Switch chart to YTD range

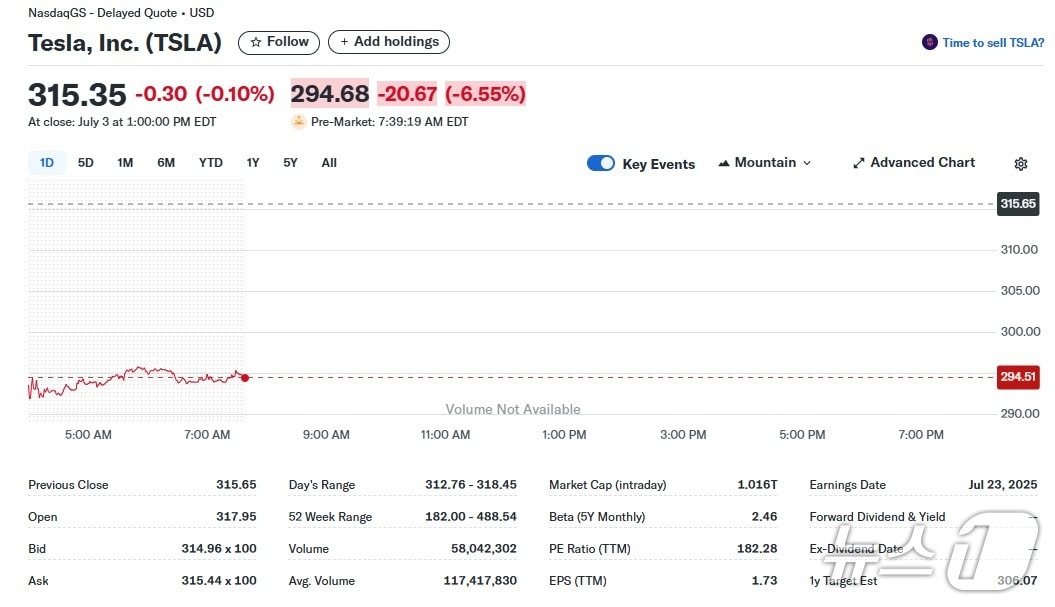click(x=210, y=163)
